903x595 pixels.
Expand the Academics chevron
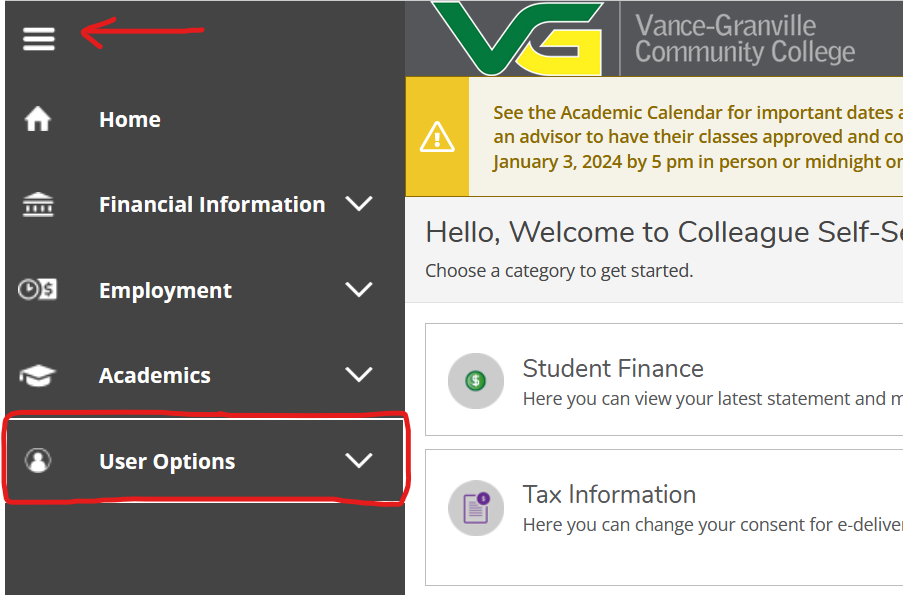[359, 374]
